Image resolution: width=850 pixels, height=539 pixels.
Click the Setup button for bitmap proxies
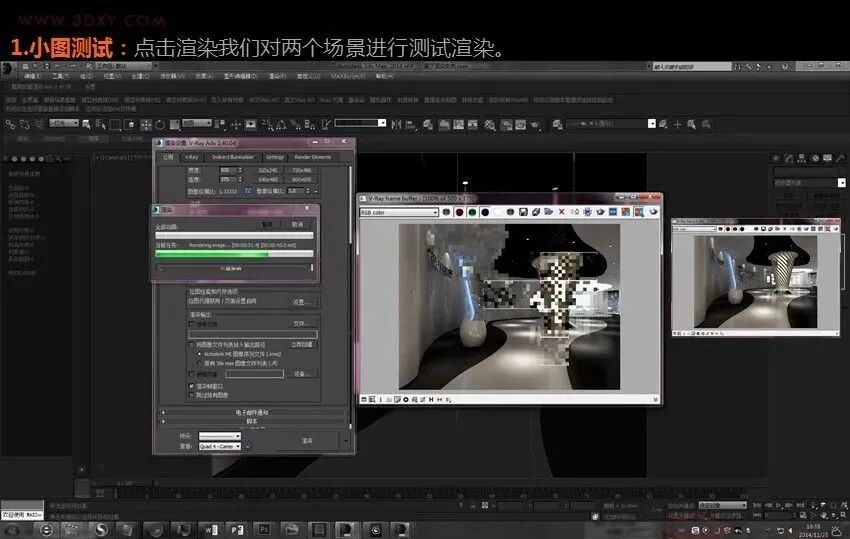click(x=301, y=301)
